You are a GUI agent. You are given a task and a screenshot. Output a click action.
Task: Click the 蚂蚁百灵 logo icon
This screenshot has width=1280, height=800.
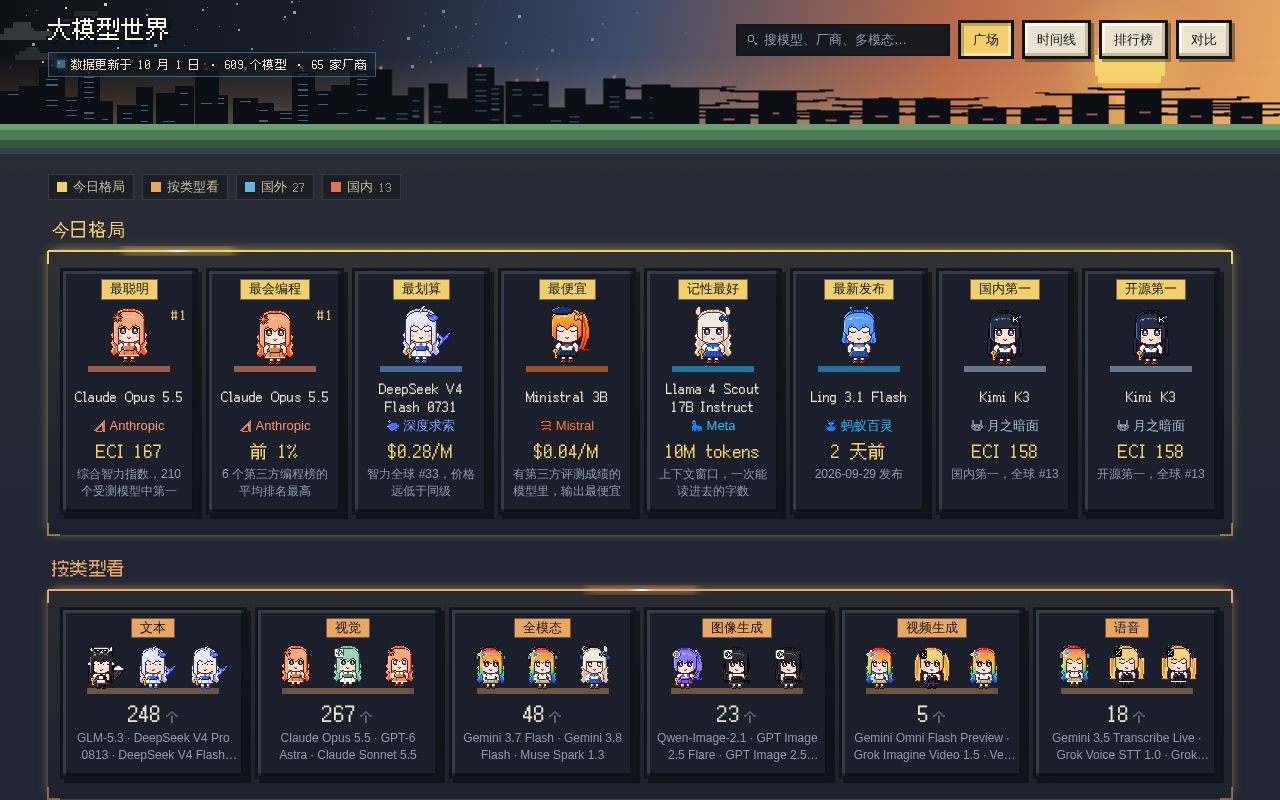831,426
